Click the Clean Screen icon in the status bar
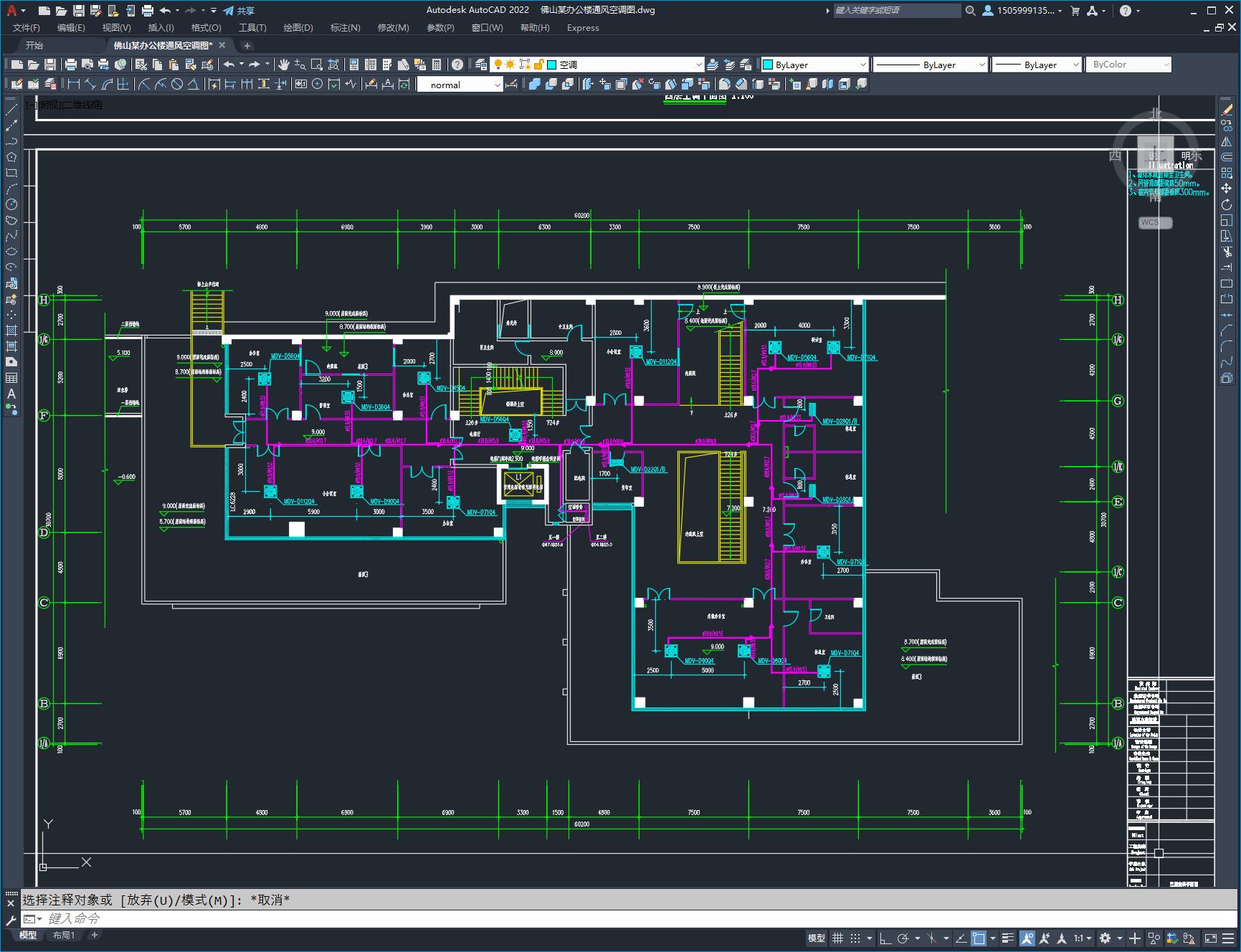This screenshot has width=1241, height=952. click(x=1210, y=938)
